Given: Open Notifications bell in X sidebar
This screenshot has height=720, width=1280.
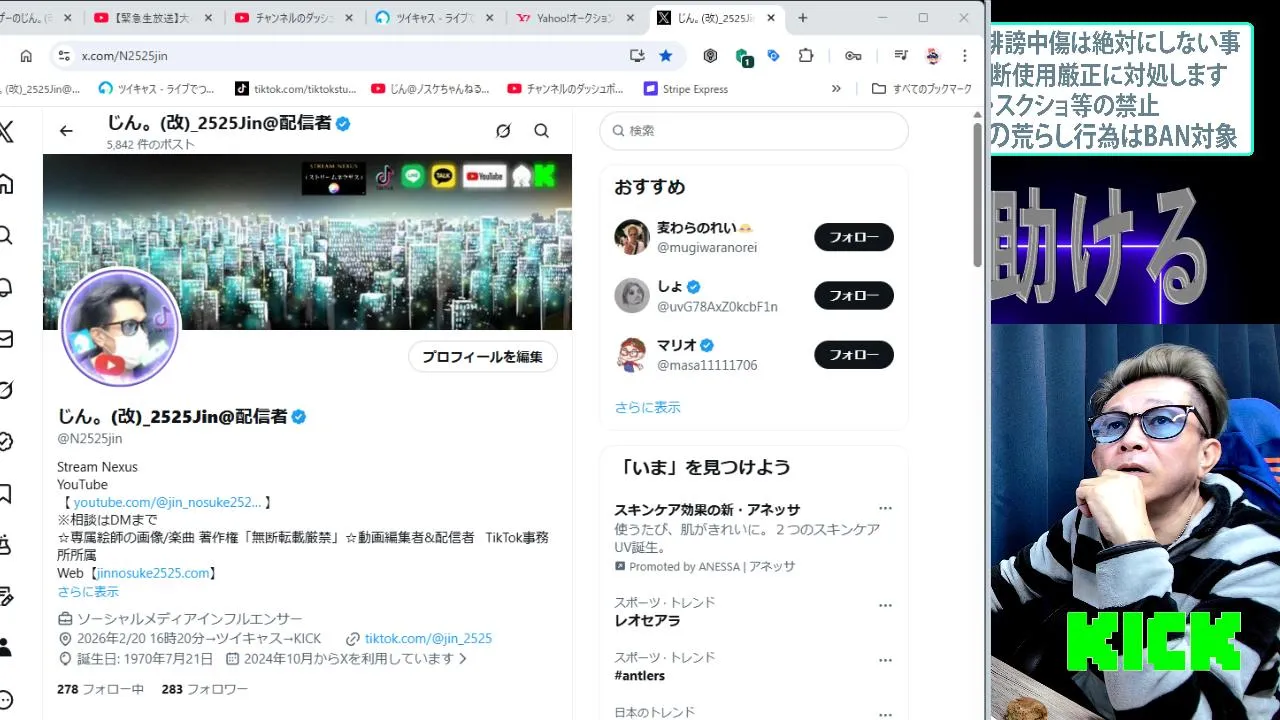Looking at the screenshot, I should (x=5, y=288).
